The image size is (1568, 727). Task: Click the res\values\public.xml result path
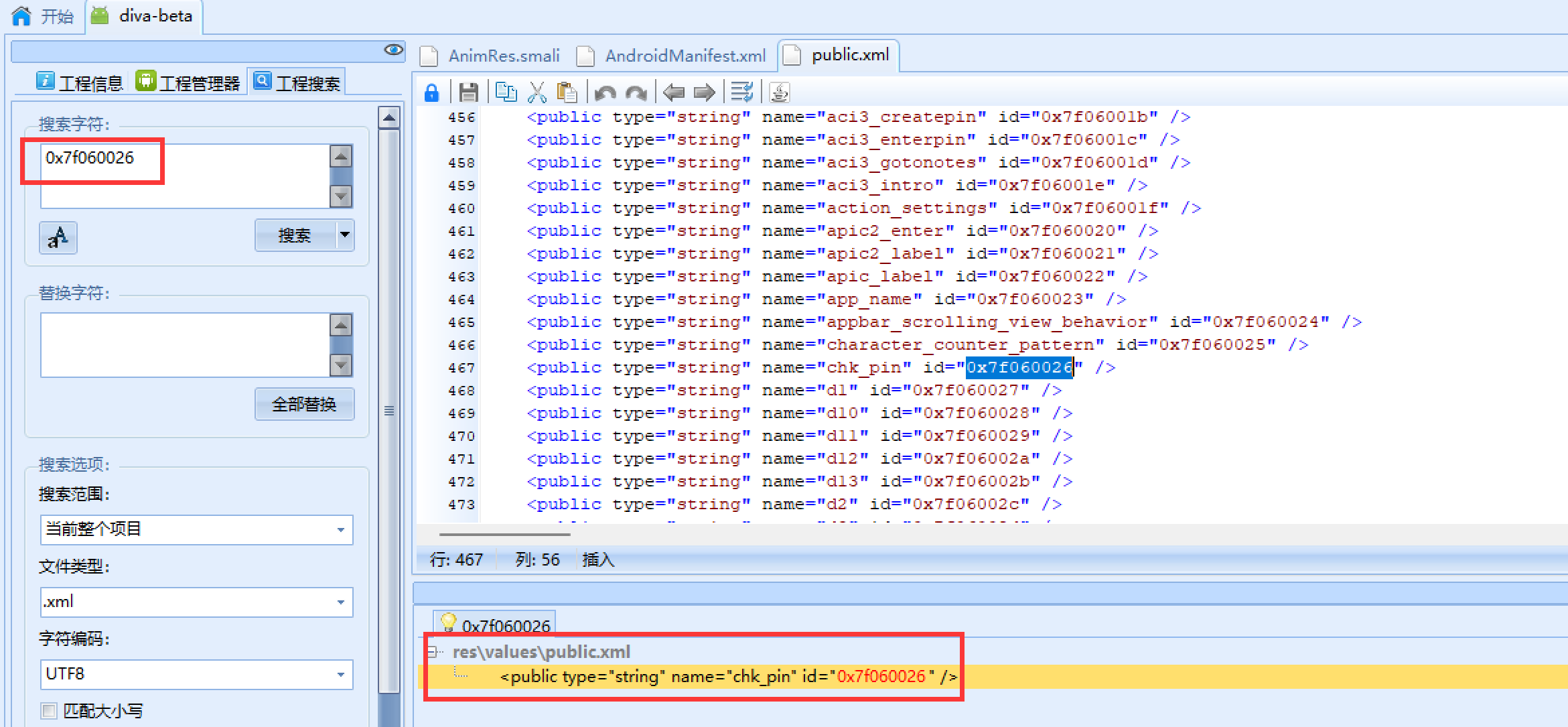pos(541,651)
